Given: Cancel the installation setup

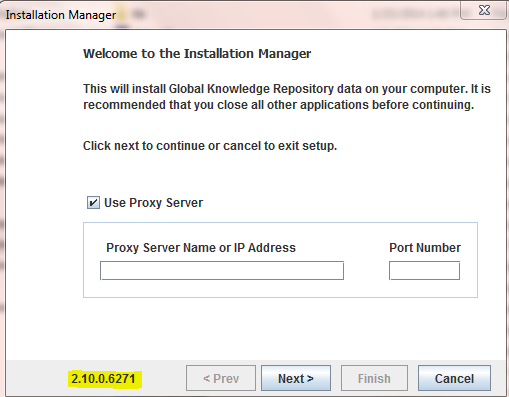Looking at the screenshot, I should pos(454,378).
